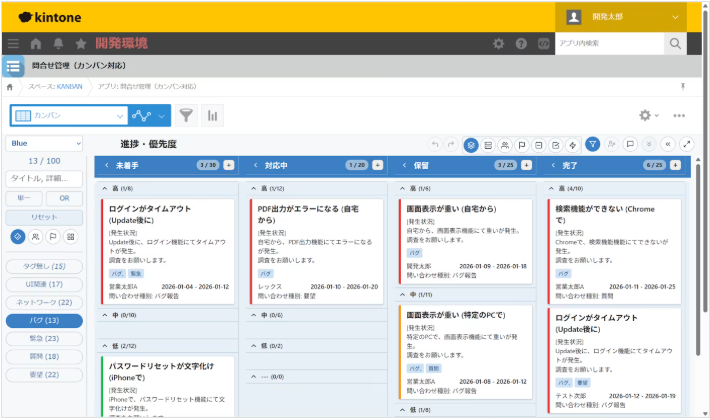
Task: Click the fullscreen expand arrows icon
Action: tap(687, 144)
